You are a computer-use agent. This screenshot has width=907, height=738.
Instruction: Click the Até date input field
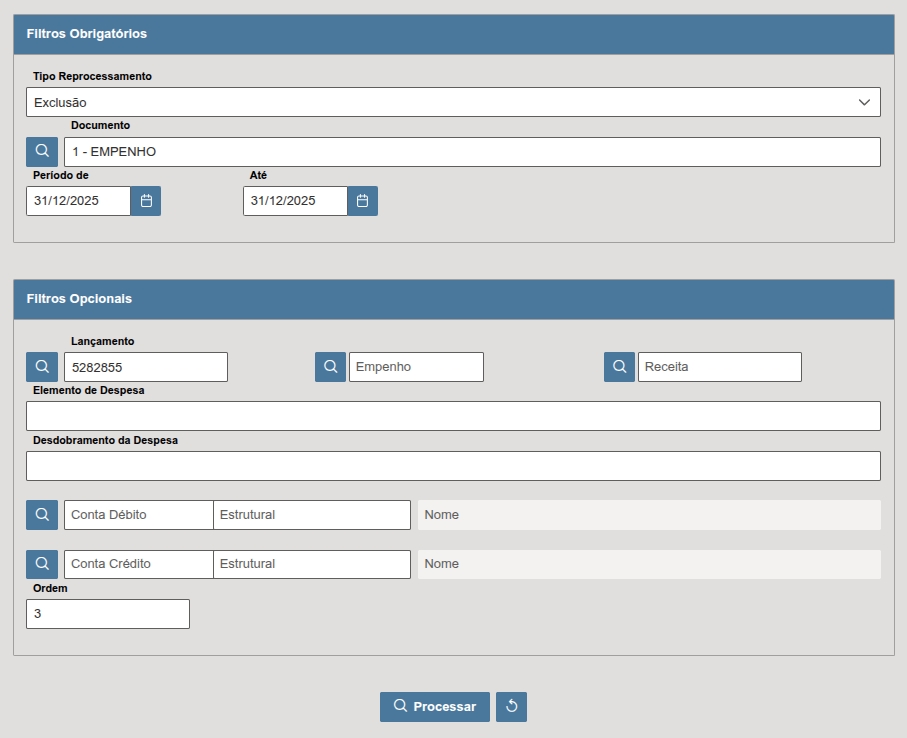click(x=295, y=201)
